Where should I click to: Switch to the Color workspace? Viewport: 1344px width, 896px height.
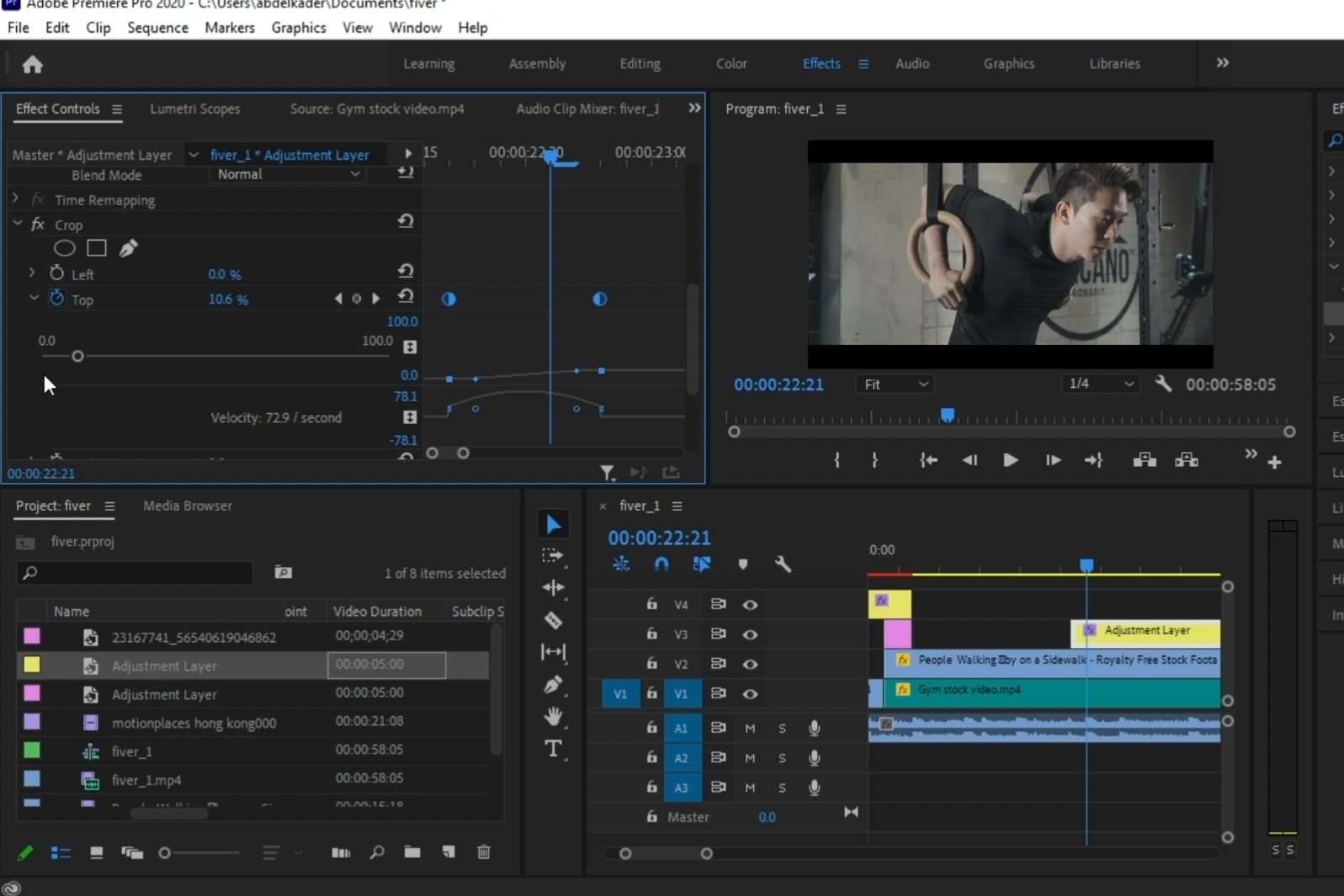tap(730, 64)
